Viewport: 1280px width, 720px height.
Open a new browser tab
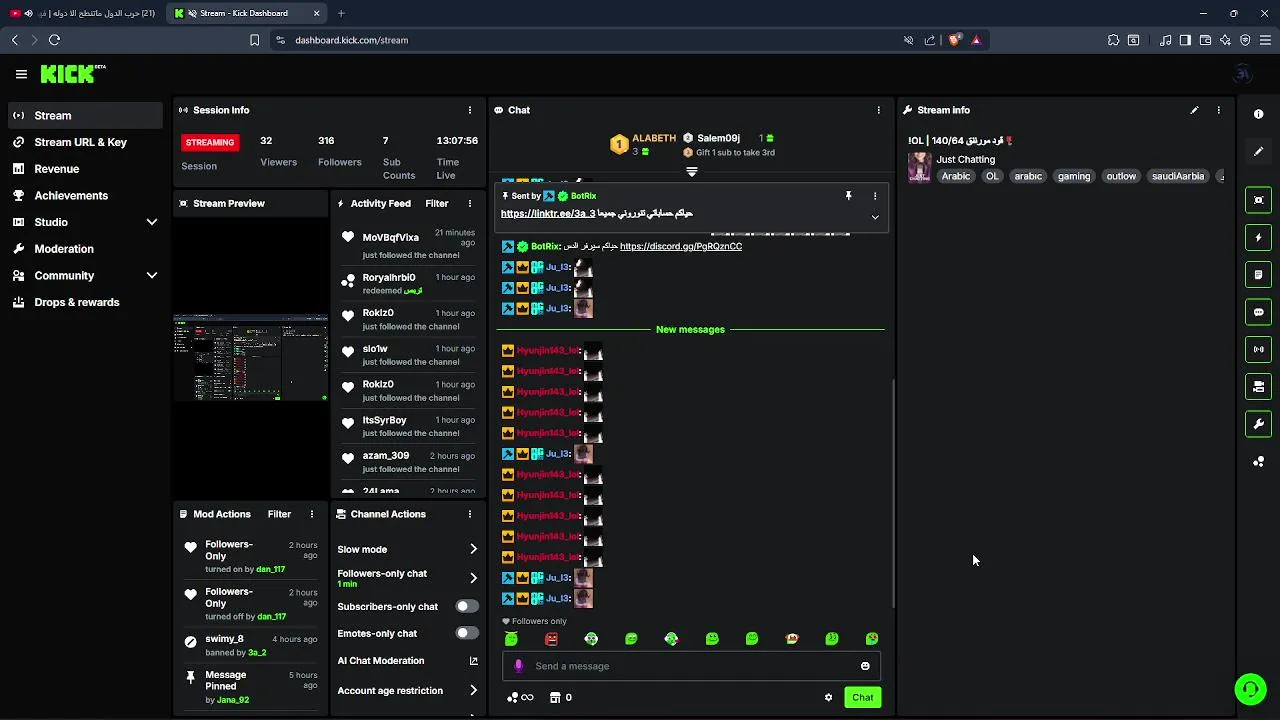click(x=341, y=13)
